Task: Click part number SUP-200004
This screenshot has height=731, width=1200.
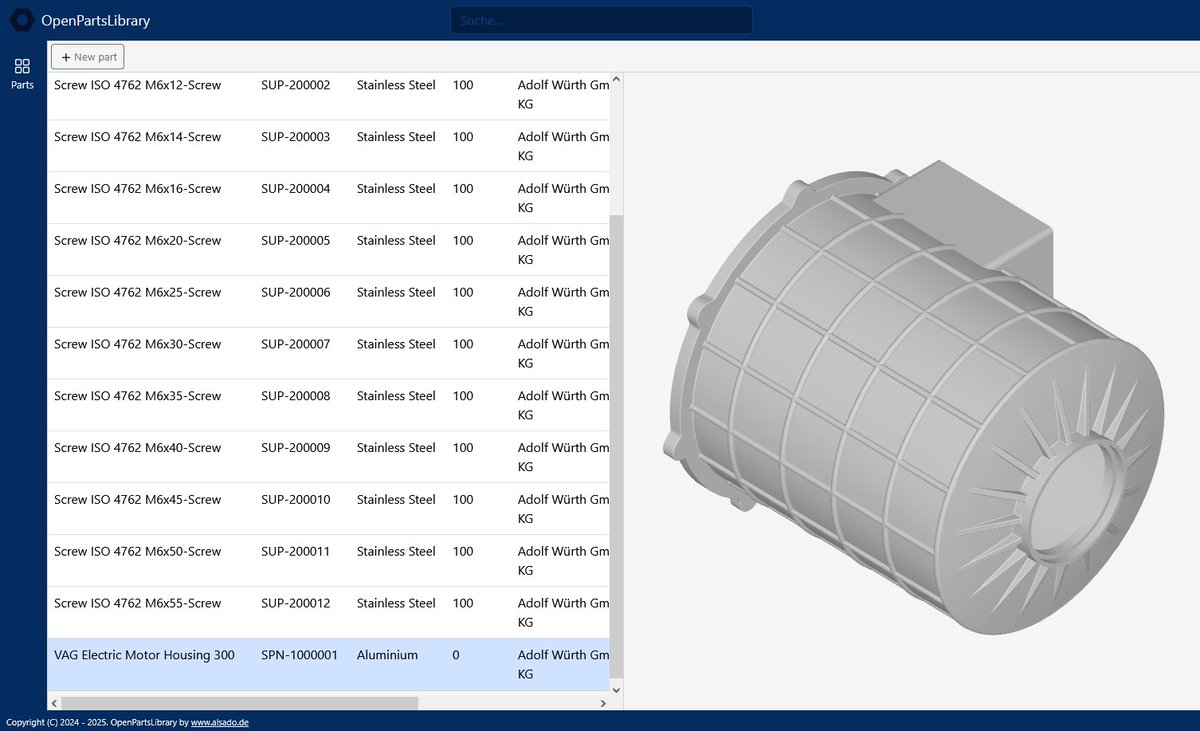Action: pos(295,189)
